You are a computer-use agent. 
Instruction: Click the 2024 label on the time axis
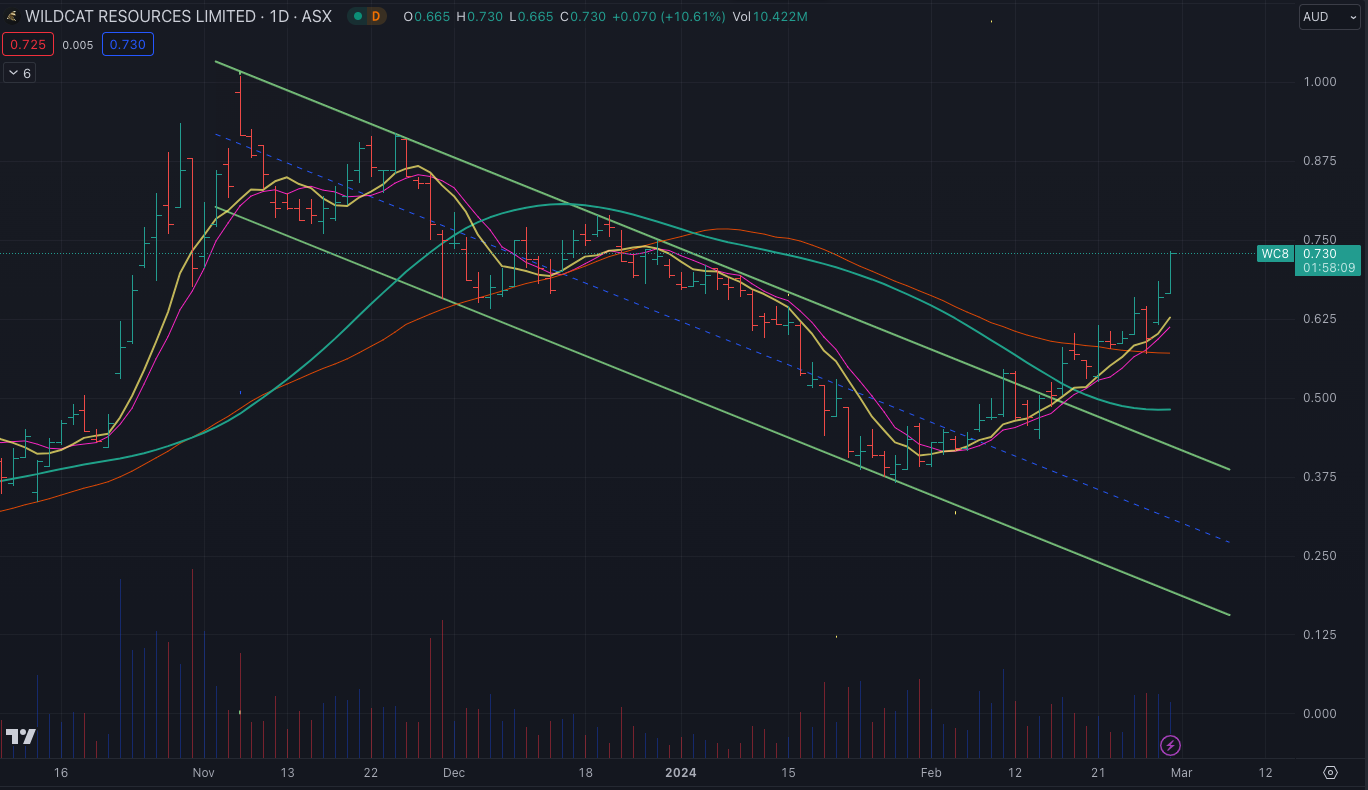(681, 773)
